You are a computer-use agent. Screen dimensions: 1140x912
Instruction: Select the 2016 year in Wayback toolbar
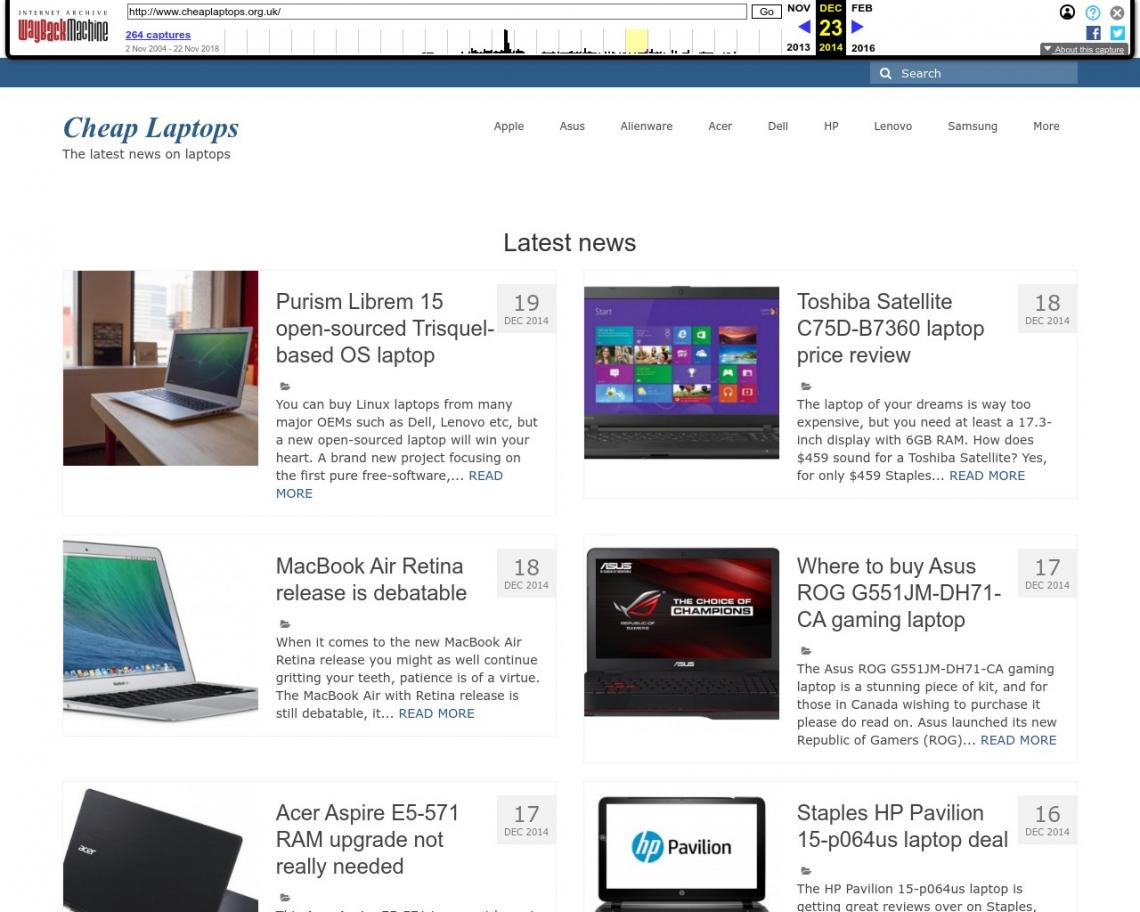(x=863, y=47)
